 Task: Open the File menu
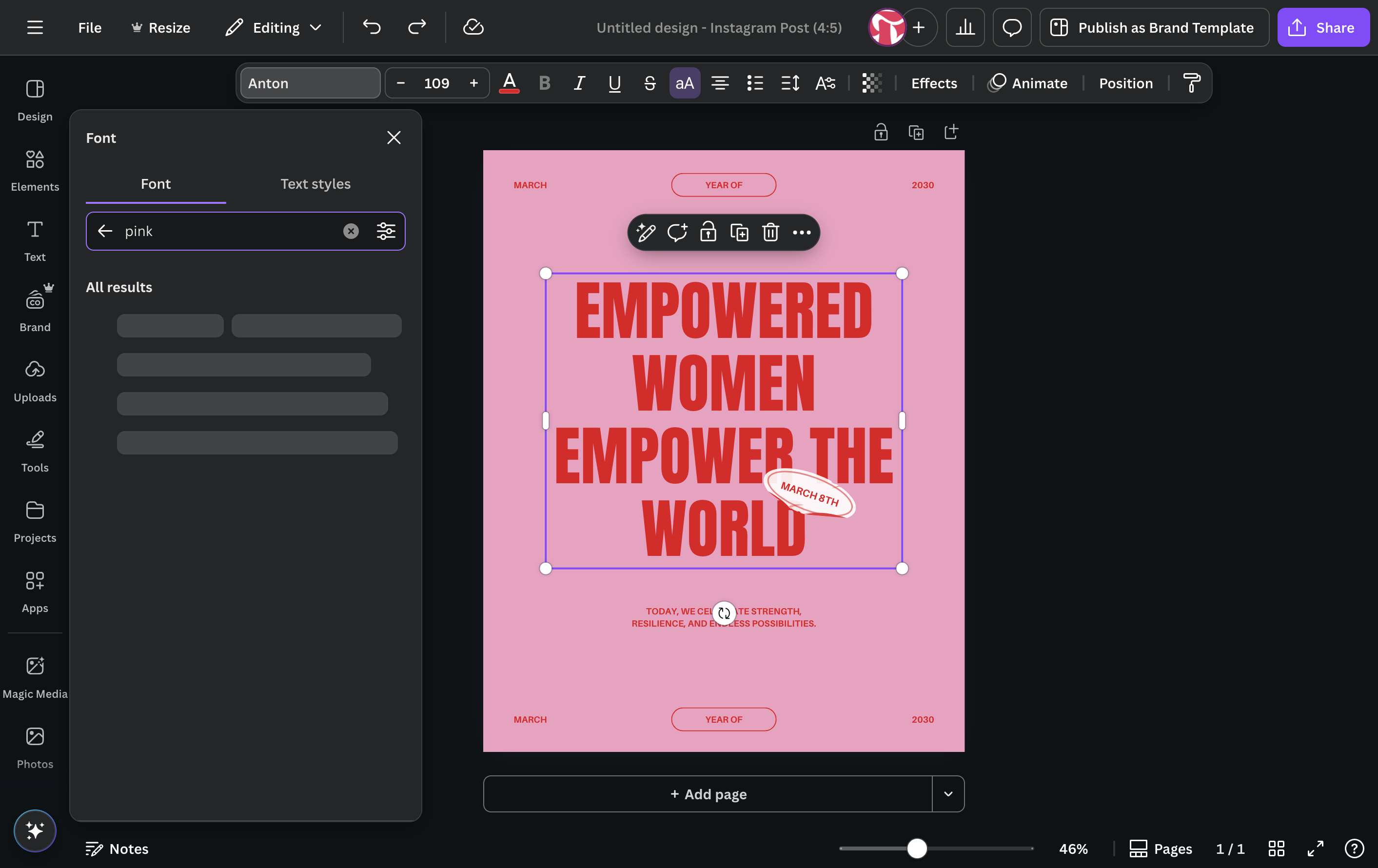[x=90, y=27]
